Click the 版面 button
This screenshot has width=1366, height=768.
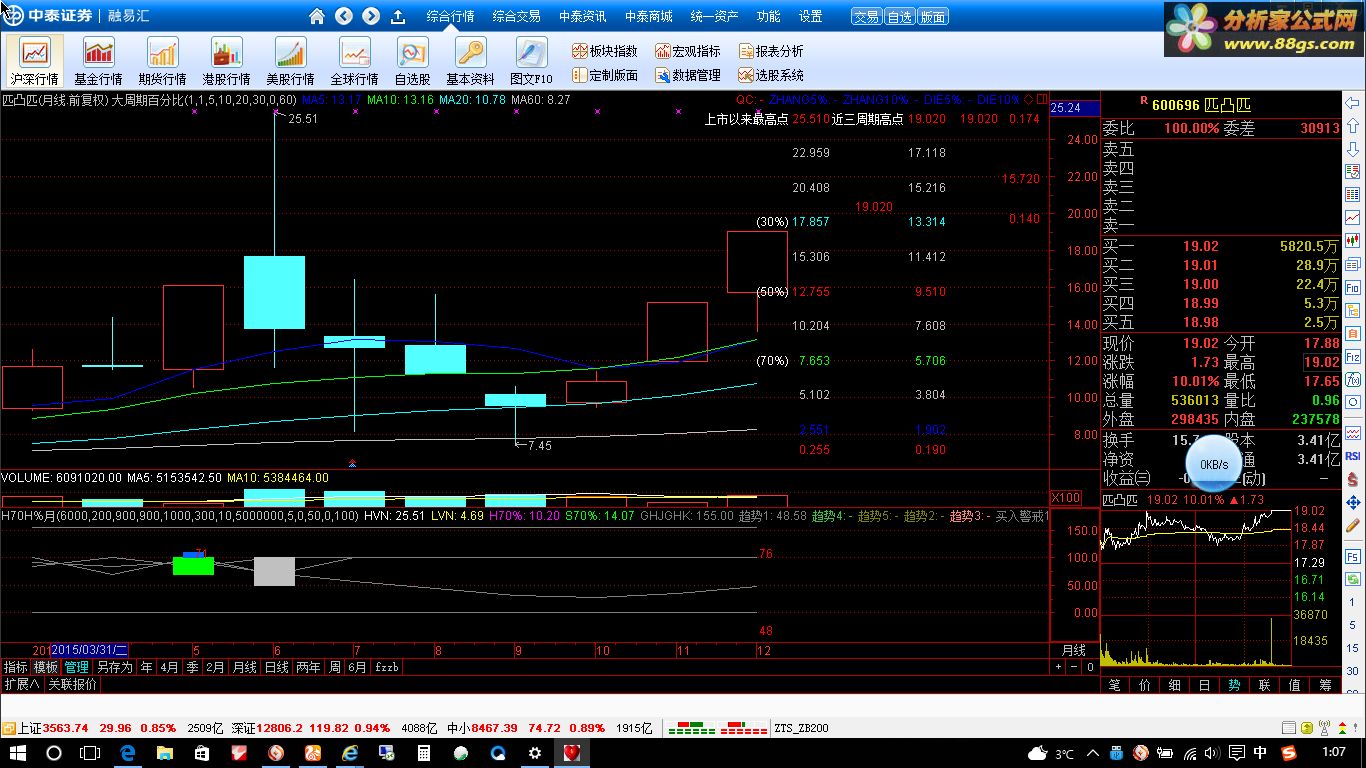(x=932, y=17)
